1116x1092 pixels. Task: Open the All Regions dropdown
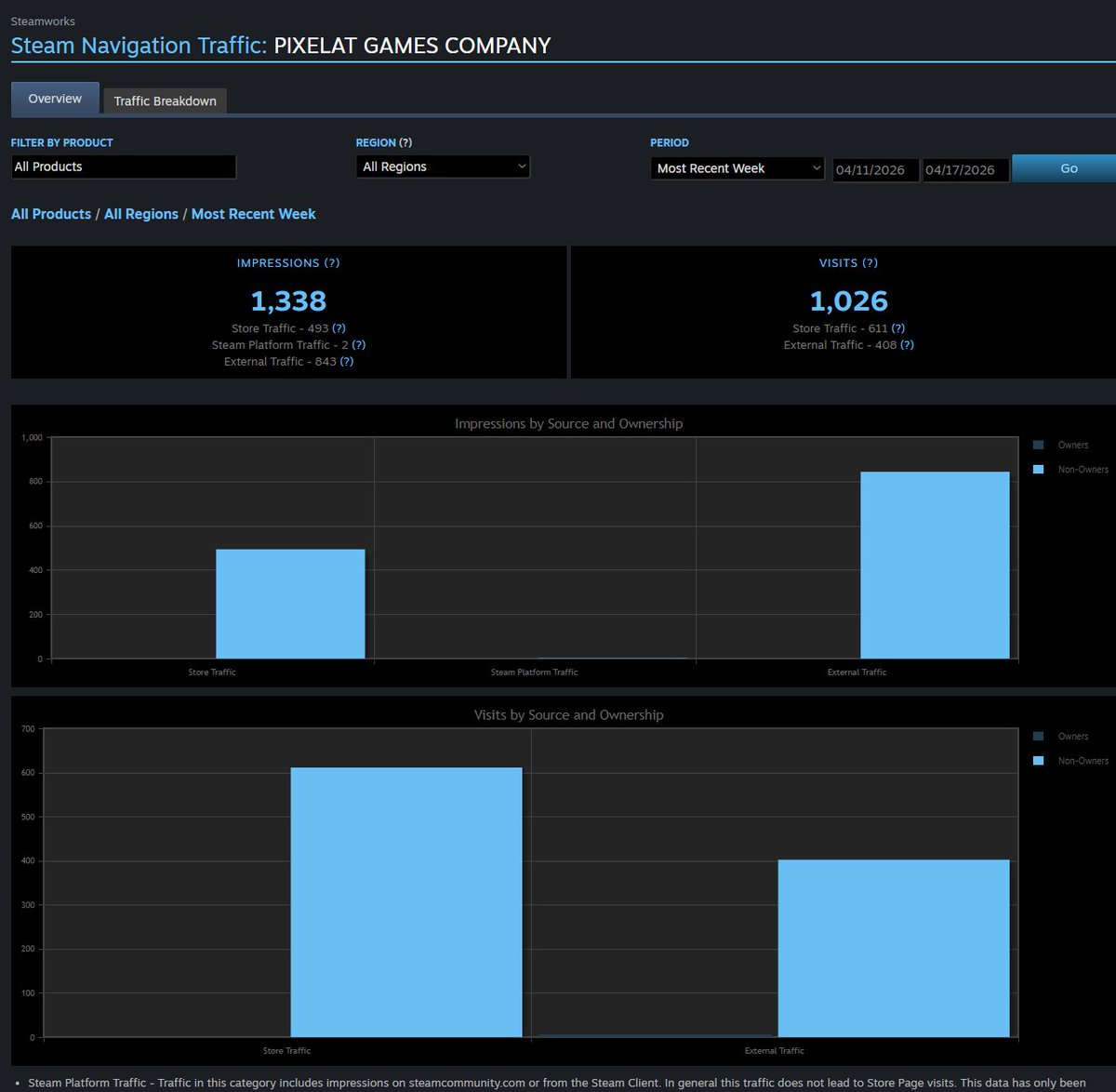[443, 166]
